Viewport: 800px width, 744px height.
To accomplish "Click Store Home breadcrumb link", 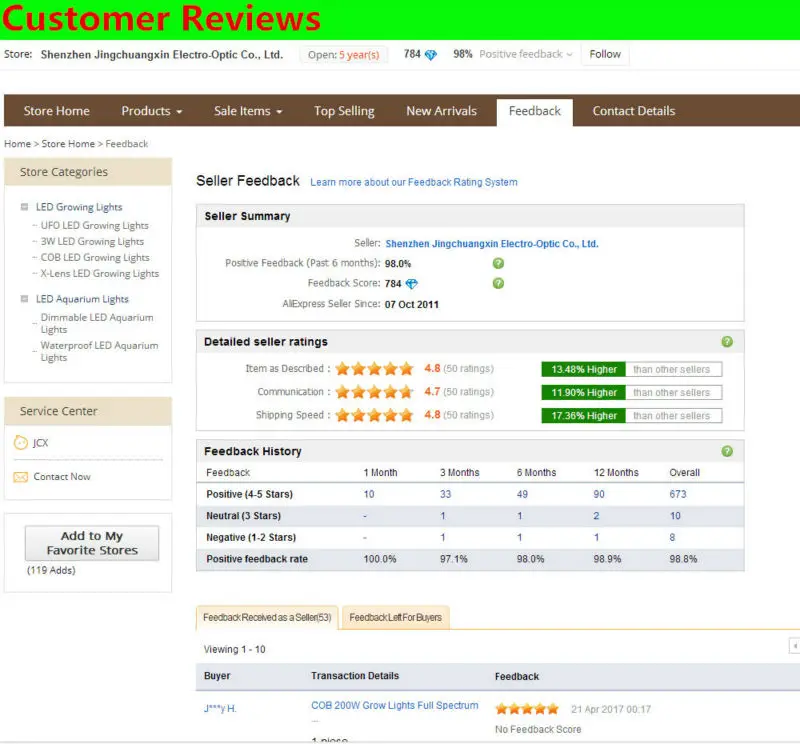I will (x=68, y=144).
